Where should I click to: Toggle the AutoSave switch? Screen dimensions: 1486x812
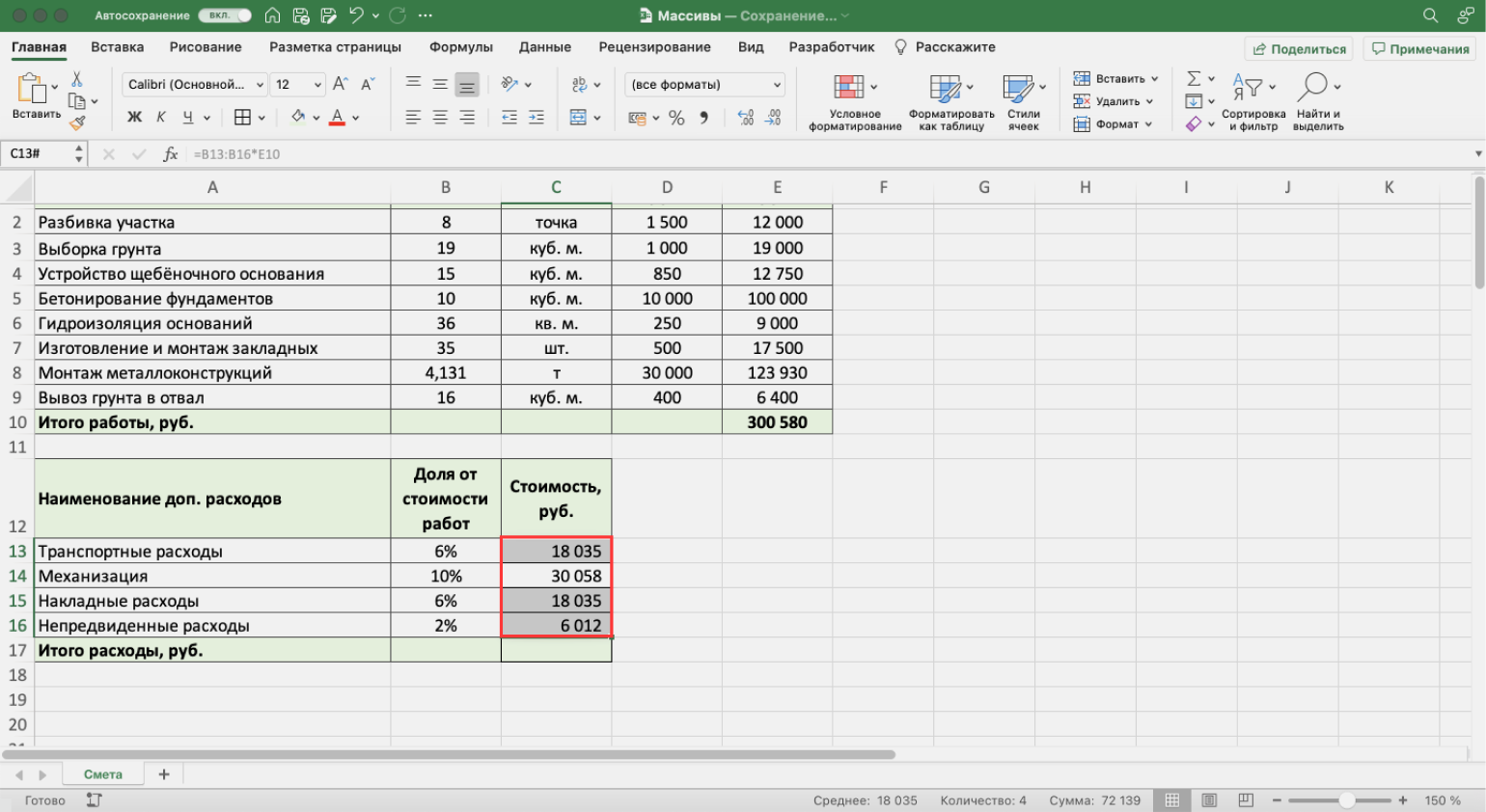225,15
